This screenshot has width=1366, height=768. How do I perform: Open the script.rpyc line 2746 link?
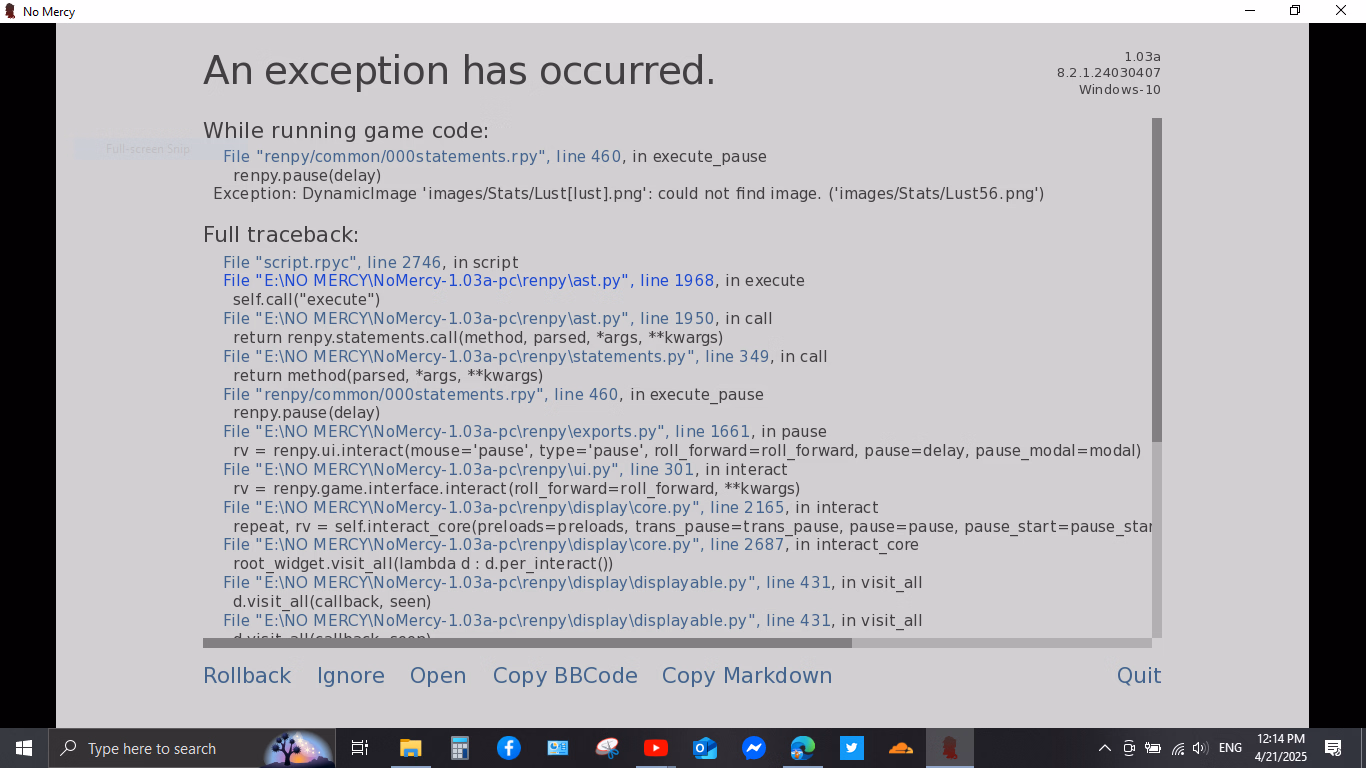[x=332, y=263]
